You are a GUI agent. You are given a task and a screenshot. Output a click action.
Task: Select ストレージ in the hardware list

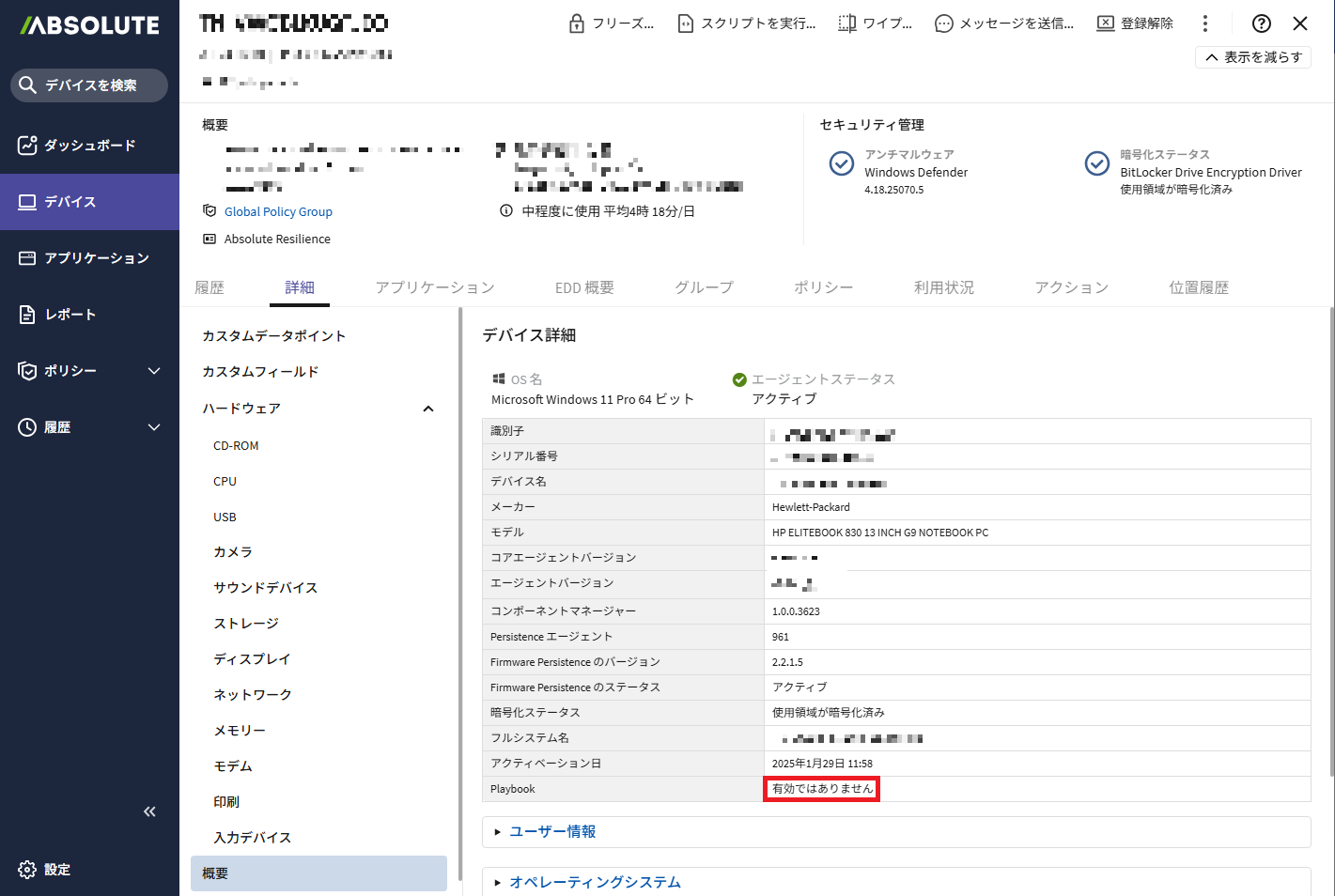(x=246, y=624)
